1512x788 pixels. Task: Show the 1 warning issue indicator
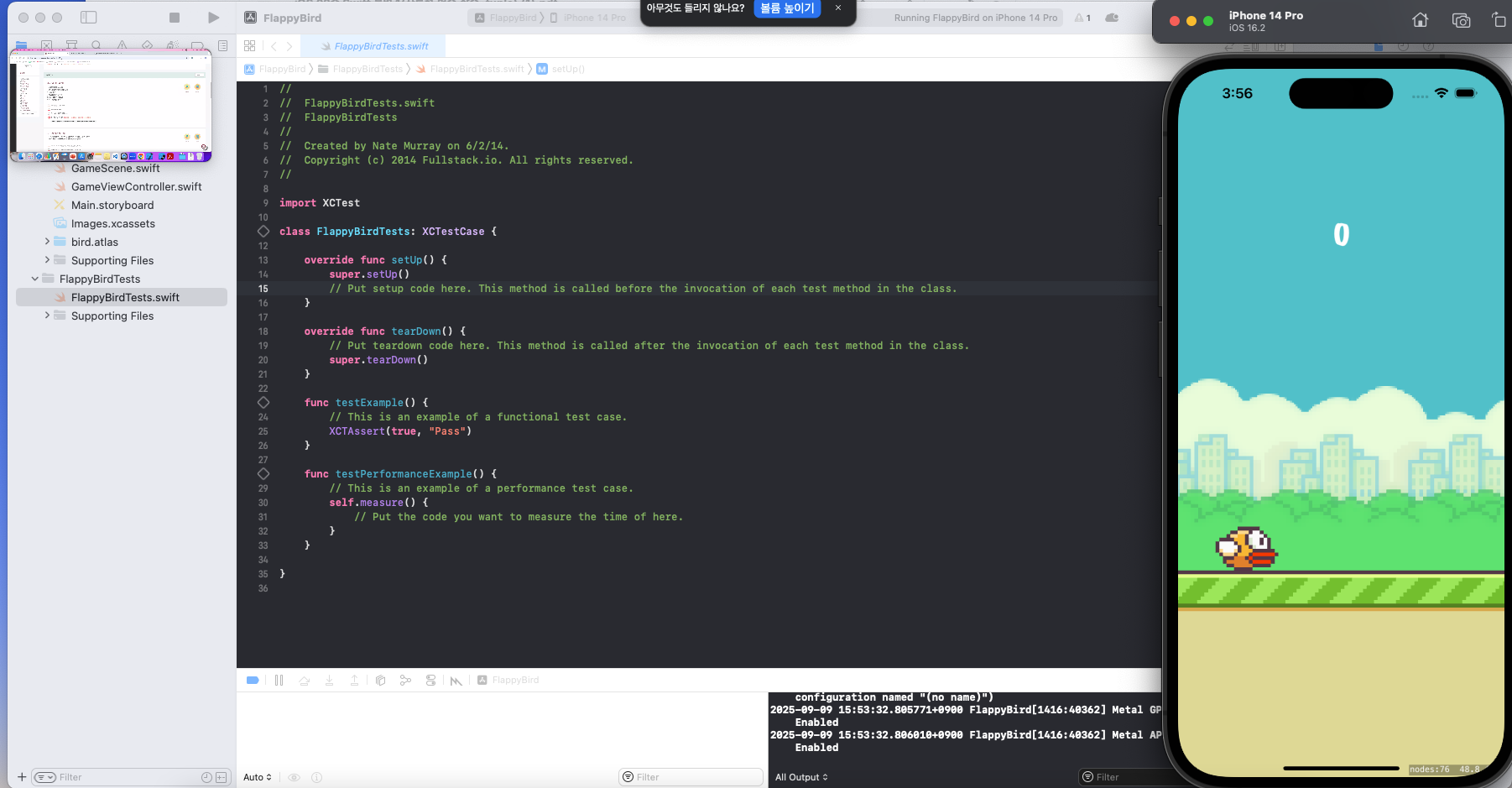click(1082, 18)
